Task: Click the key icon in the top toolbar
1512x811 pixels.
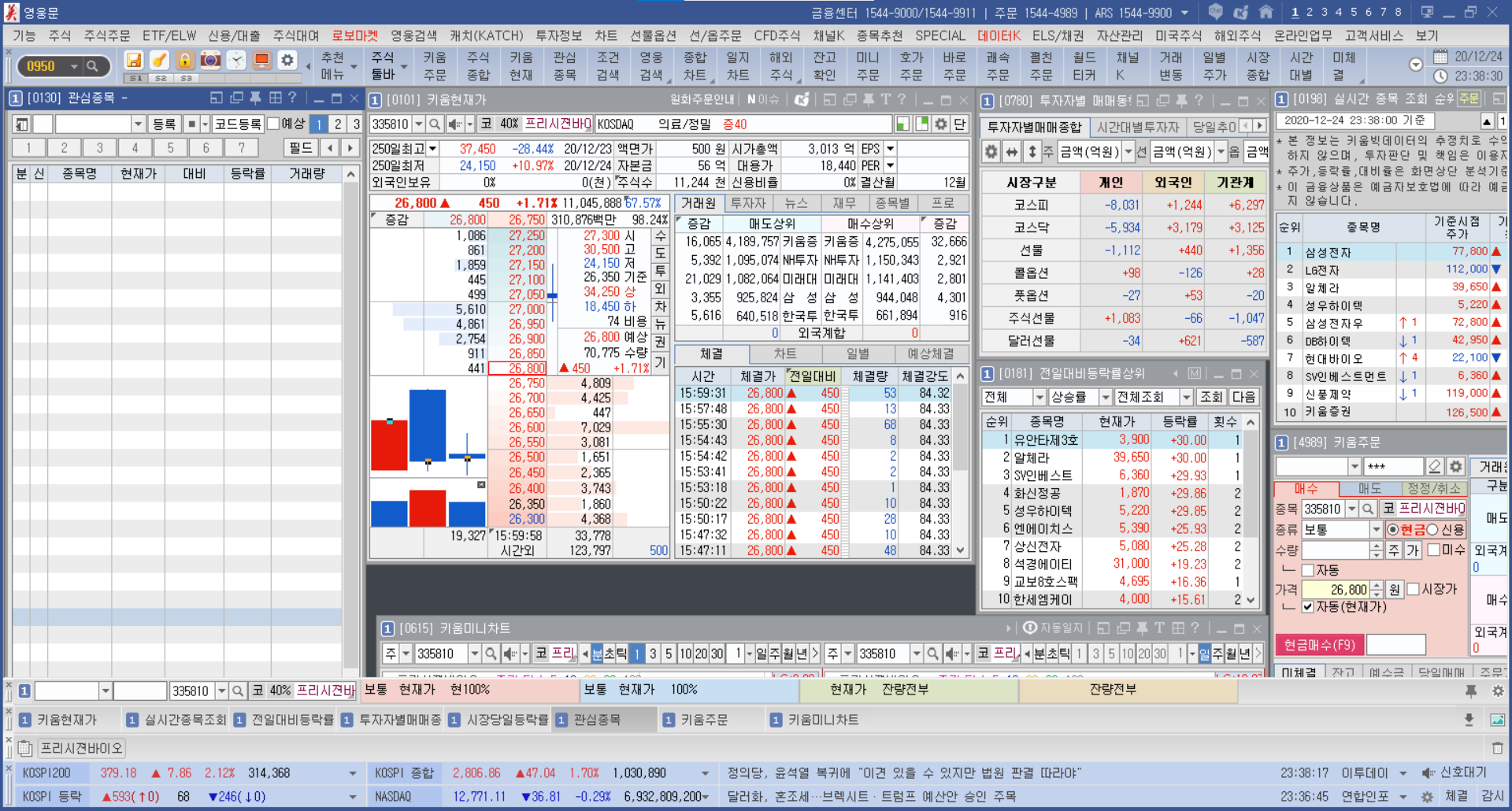Action: point(159,61)
